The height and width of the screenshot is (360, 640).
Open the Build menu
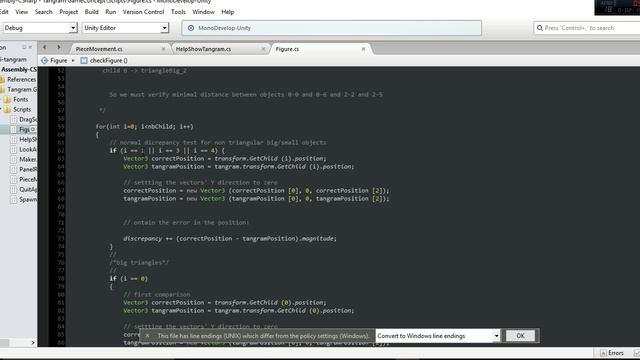[91, 12]
